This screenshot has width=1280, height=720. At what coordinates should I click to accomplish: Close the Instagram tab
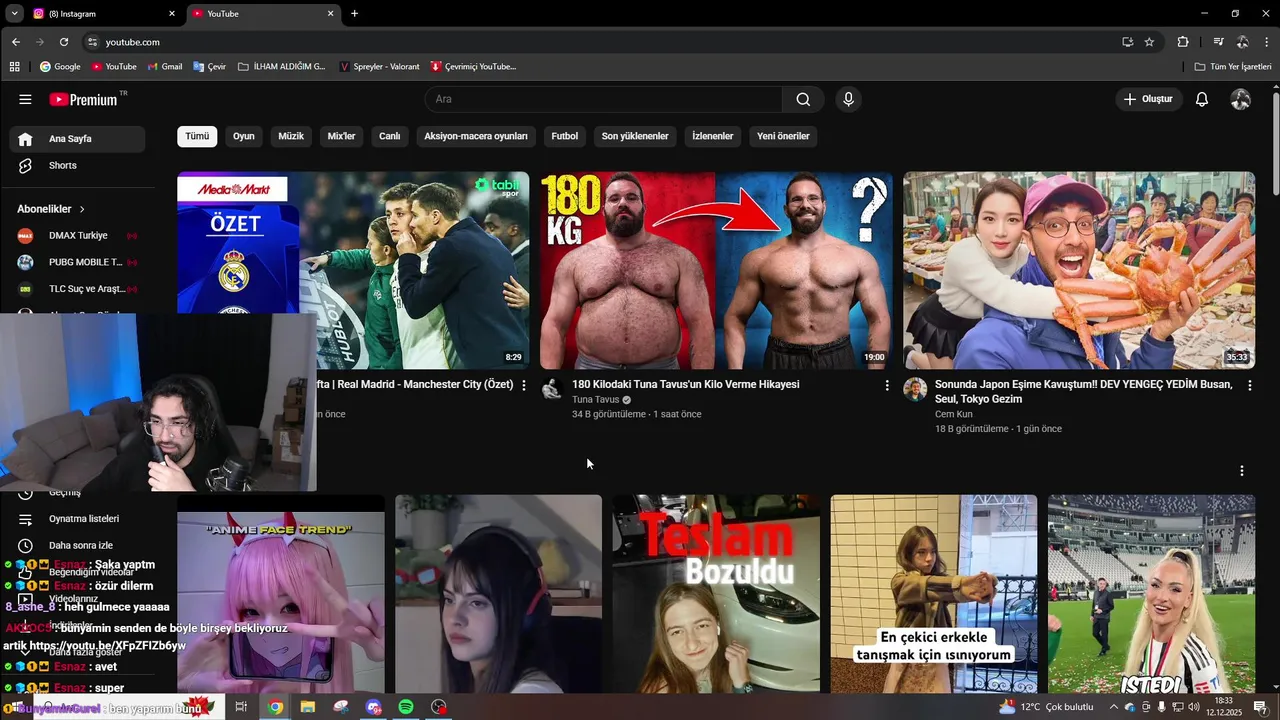(x=172, y=14)
